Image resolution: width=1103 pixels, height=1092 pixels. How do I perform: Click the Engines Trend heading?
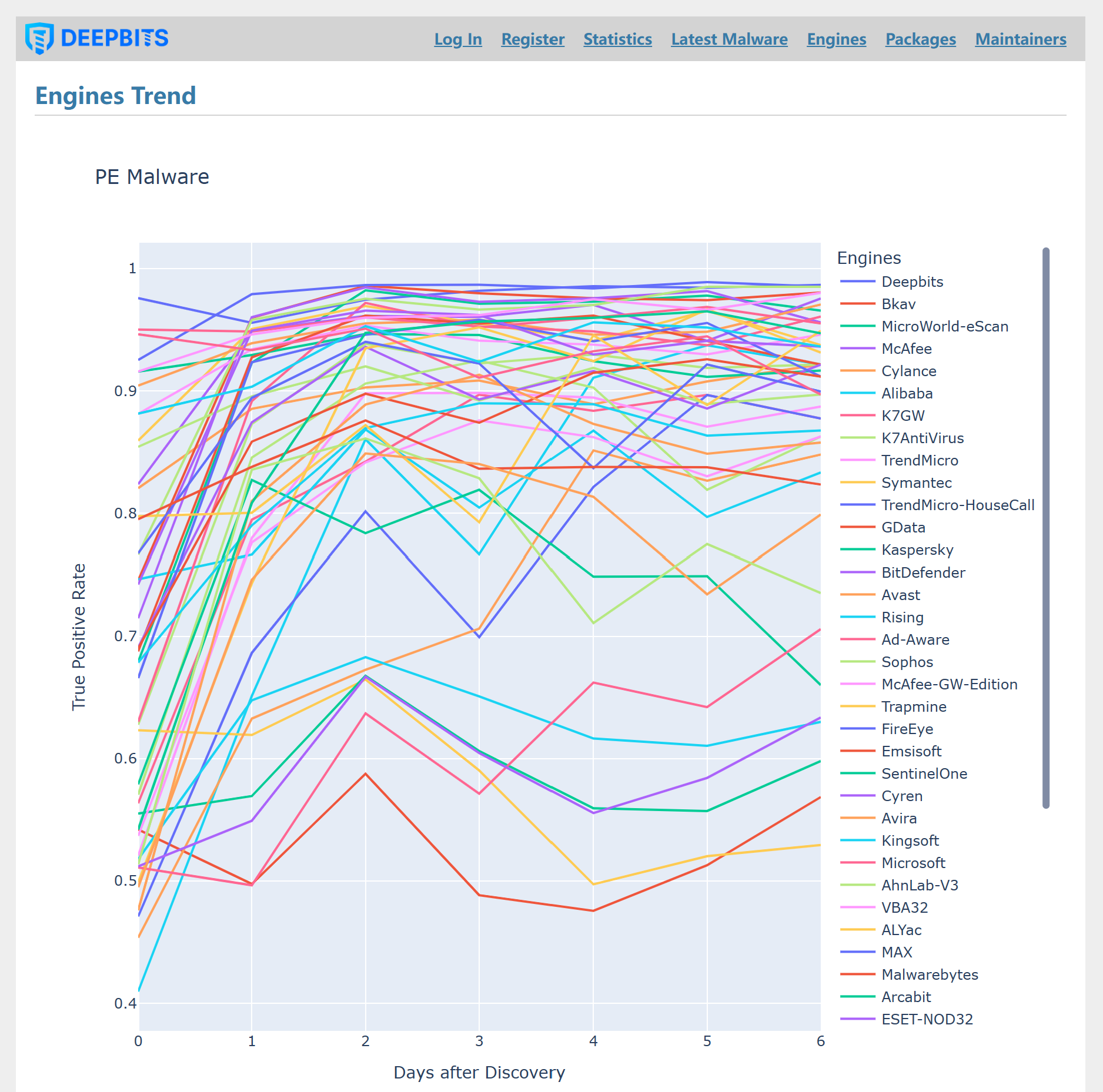click(x=115, y=96)
